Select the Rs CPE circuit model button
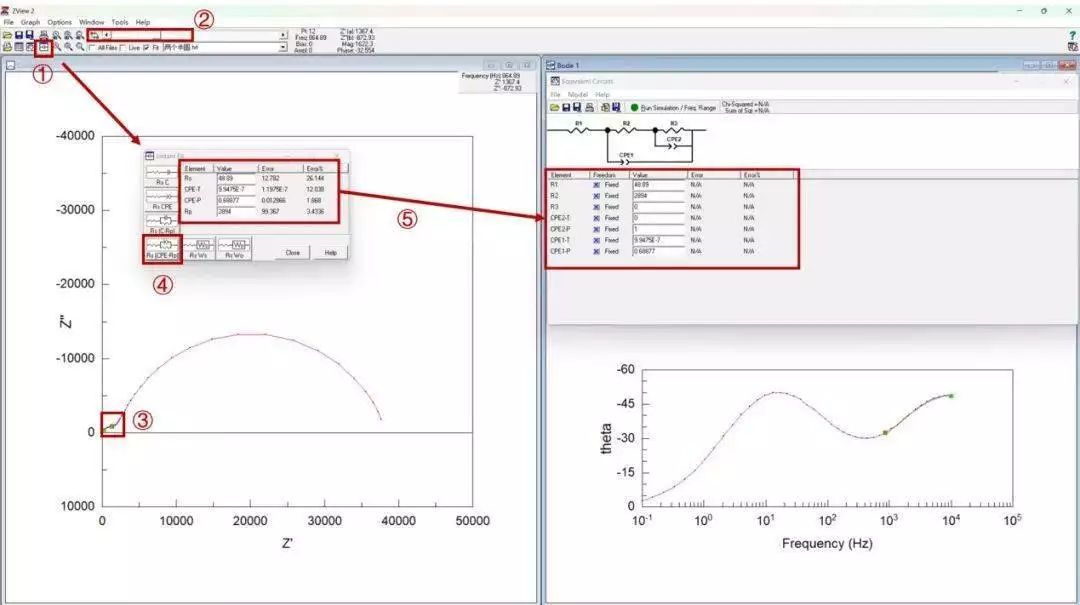The width and height of the screenshot is (1080, 605). 163,200
